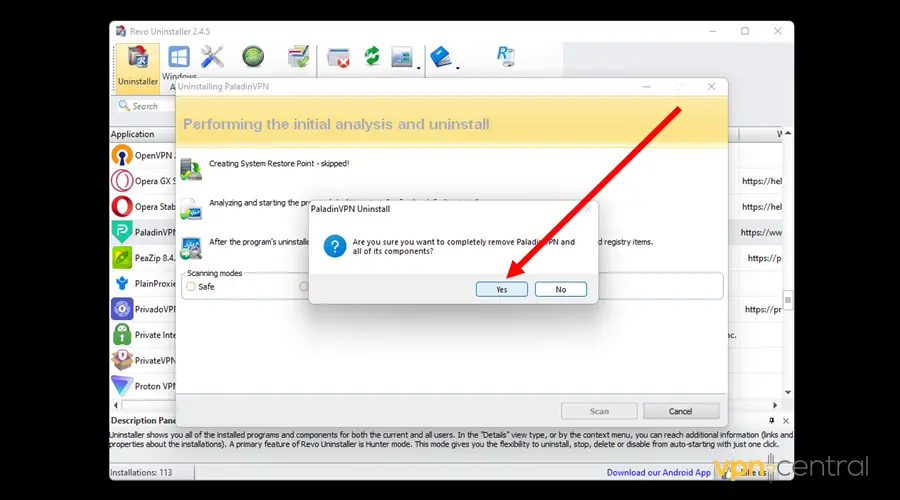The image size is (900, 500).
Task: Click the Proton VPN triangle icon
Action: tap(122, 386)
